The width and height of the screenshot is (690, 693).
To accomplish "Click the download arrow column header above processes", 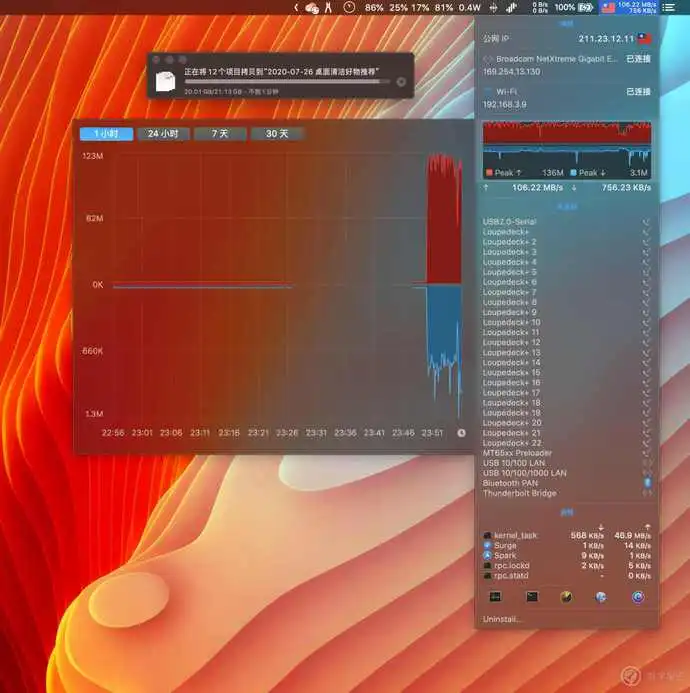I will [601, 527].
